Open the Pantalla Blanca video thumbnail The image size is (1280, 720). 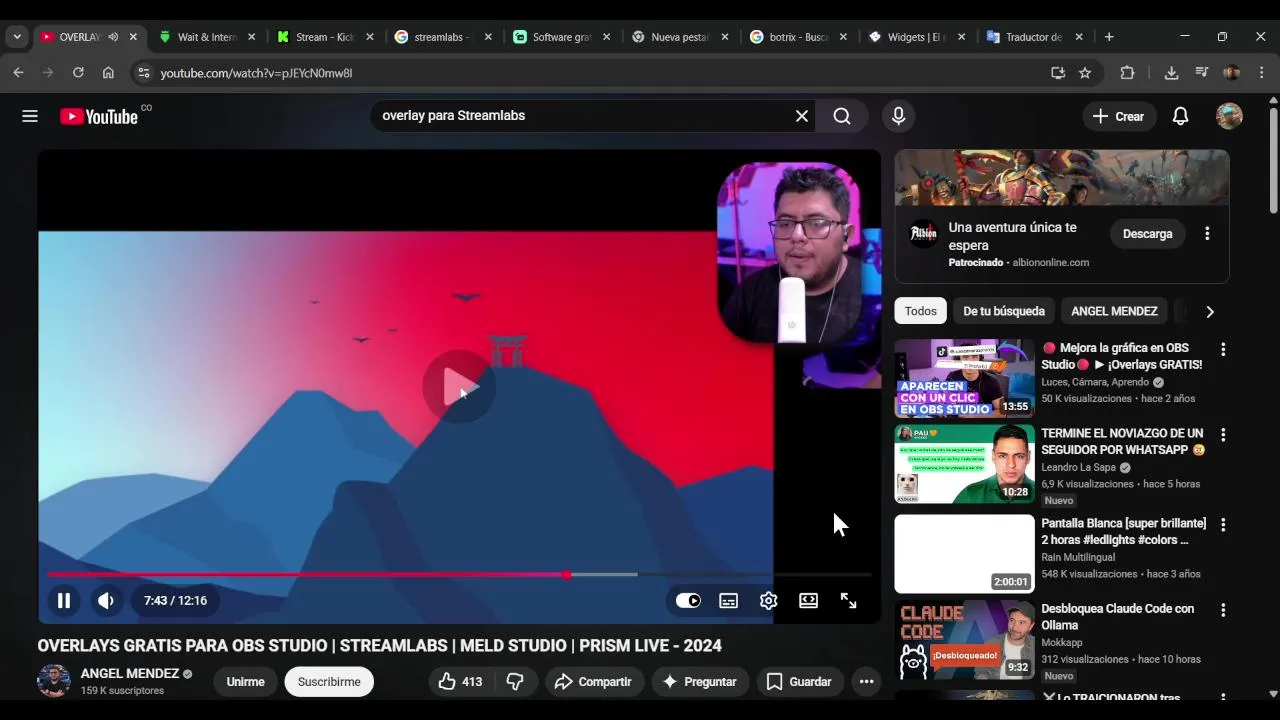coord(964,554)
